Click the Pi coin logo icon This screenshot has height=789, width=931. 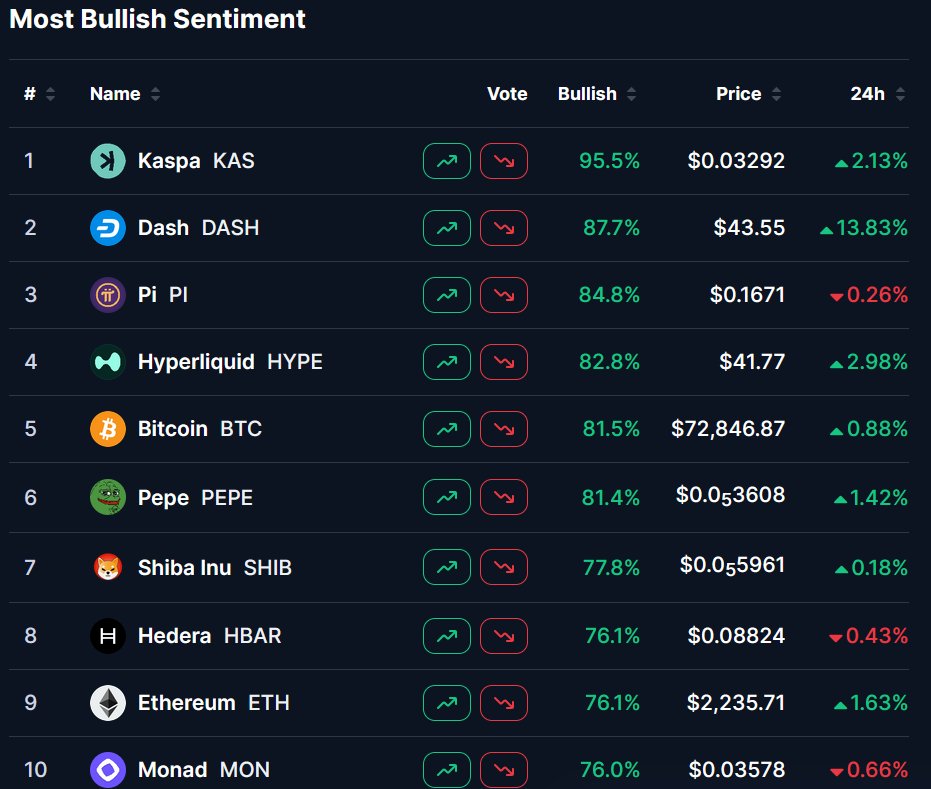(x=108, y=295)
